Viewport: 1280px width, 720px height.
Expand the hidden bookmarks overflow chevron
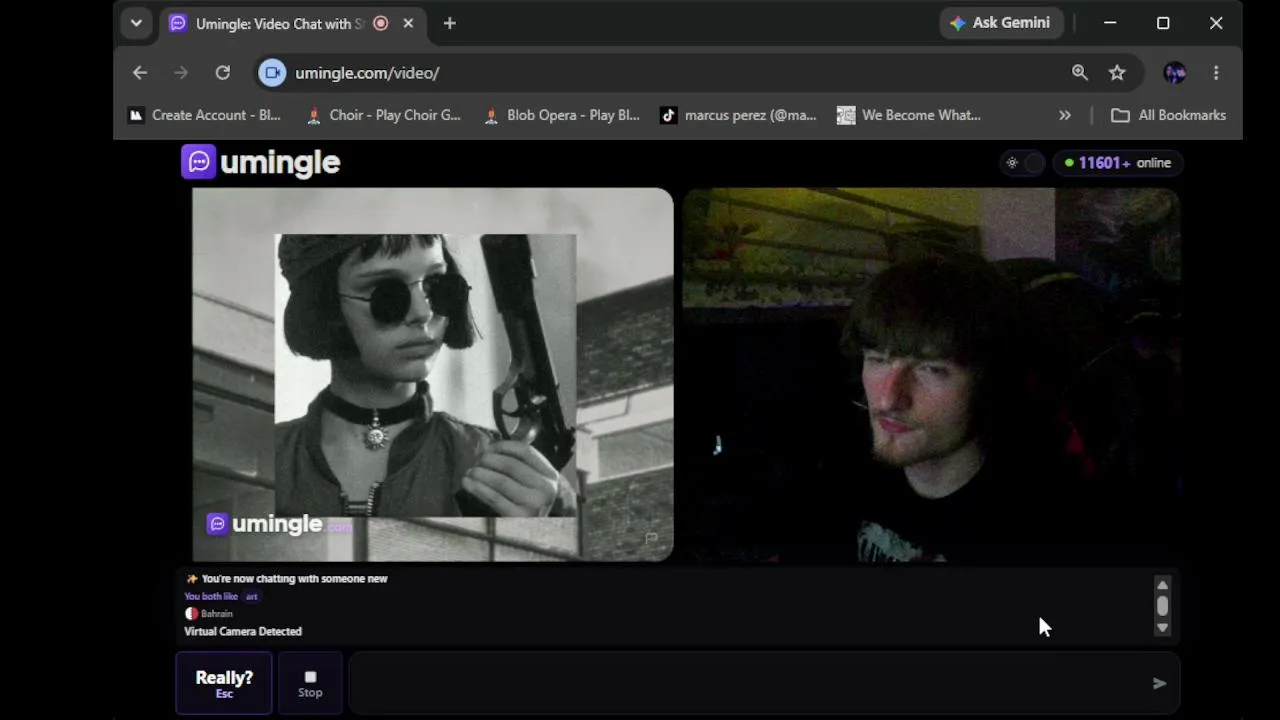(1065, 115)
